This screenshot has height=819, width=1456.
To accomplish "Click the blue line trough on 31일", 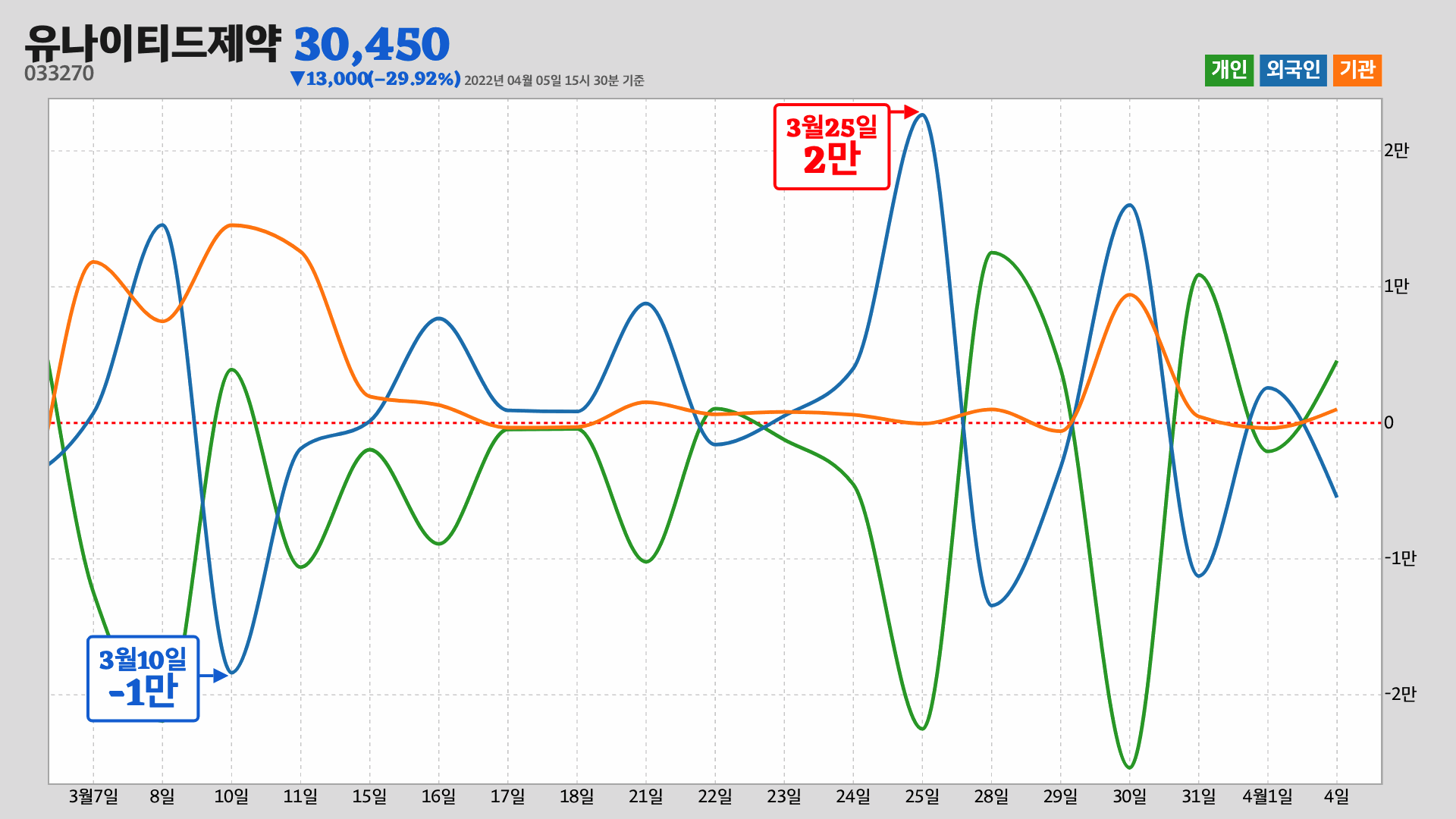I will [x=1199, y=576].
